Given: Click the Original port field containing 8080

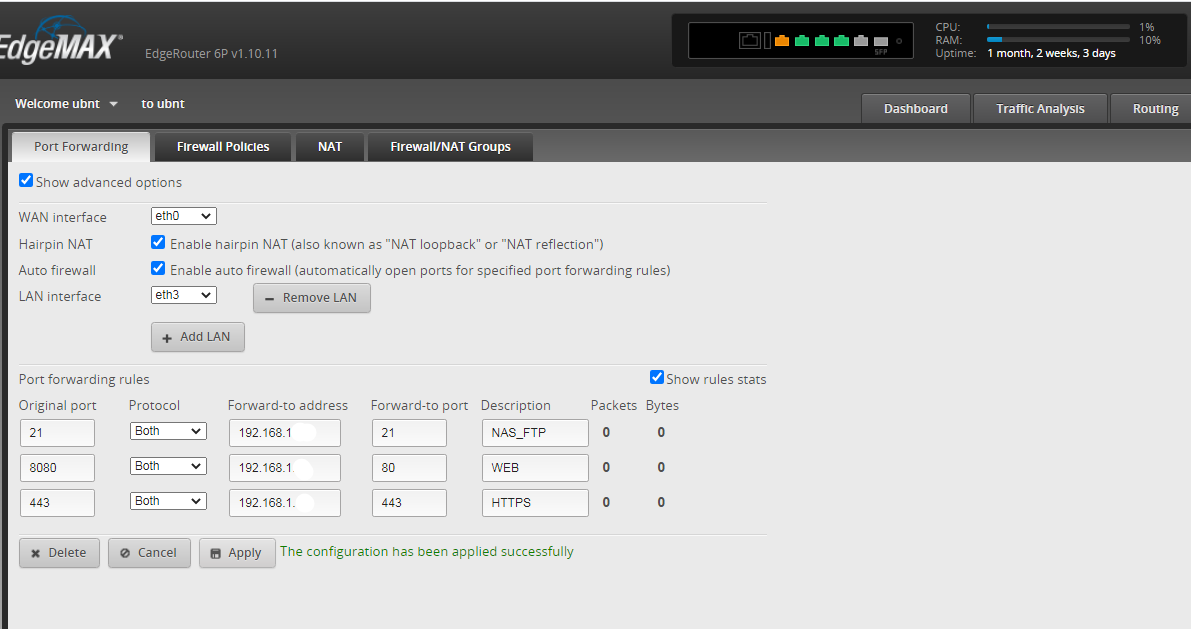Looking at the screenshot, I should pyautogui.click(x=57, y=468).
